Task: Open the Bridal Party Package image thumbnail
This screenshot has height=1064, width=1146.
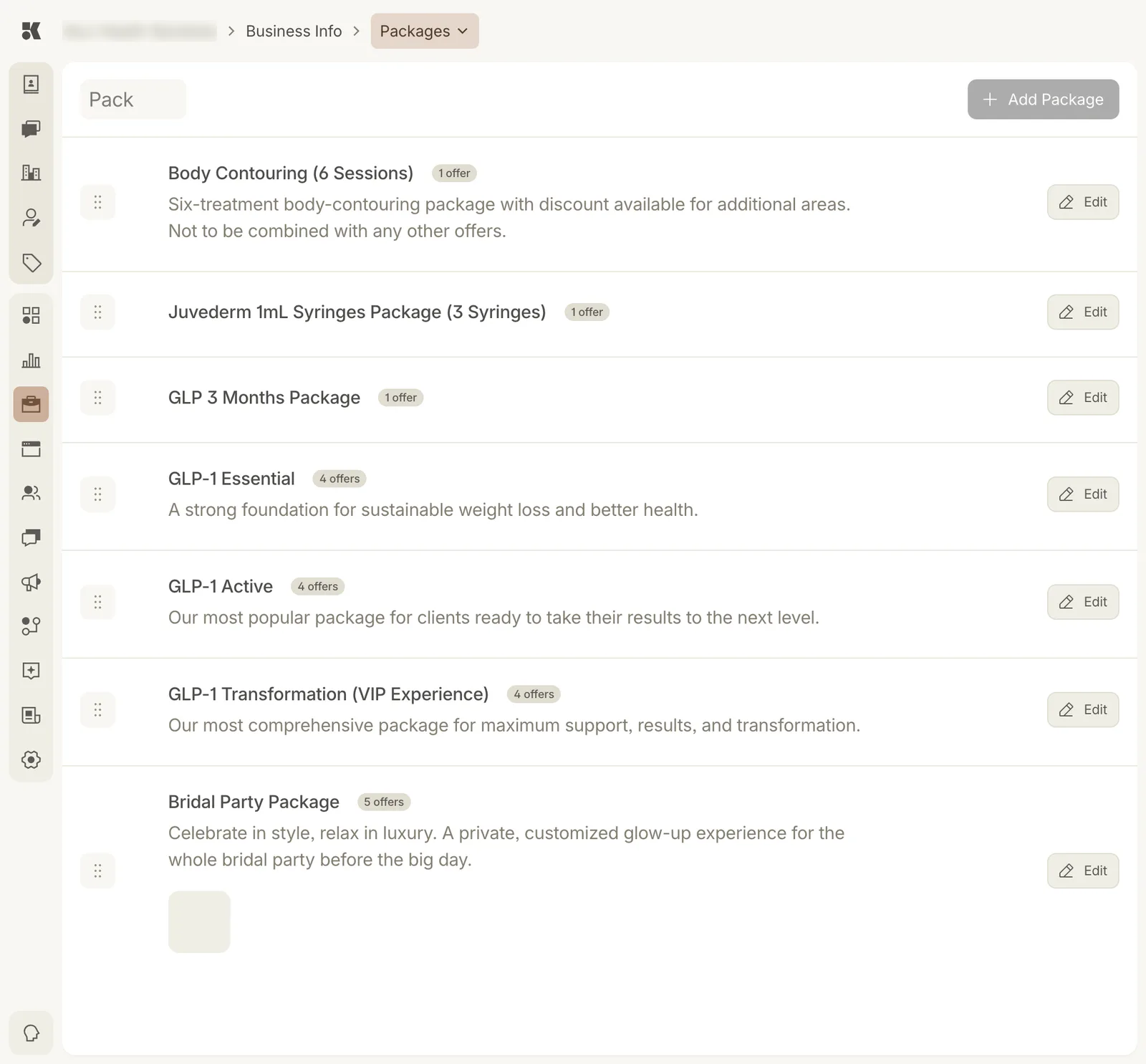Action: 199,922
